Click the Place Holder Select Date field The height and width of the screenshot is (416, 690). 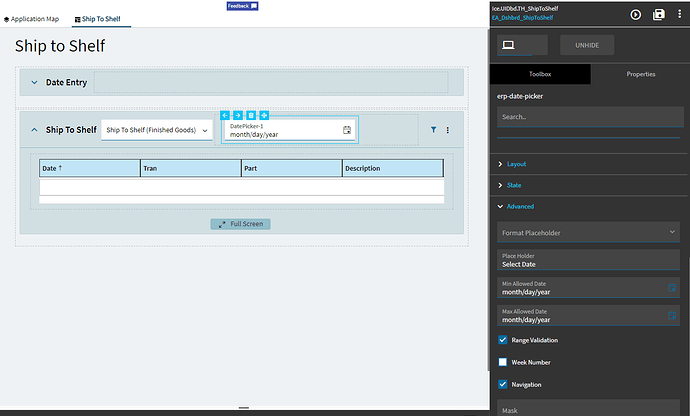588,260
